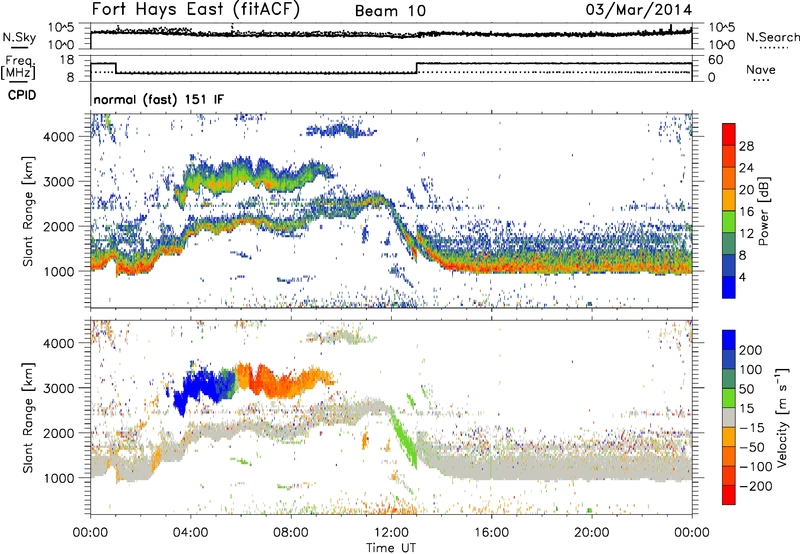800x554 pixels.
Task: Click the 'Slant Range [km]' label of the velocity panel
Action: click(x=28, y=417)
